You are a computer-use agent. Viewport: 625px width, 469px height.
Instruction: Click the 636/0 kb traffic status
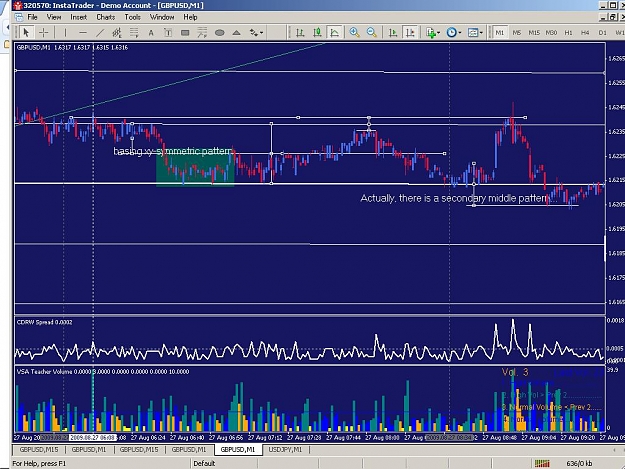579,463
